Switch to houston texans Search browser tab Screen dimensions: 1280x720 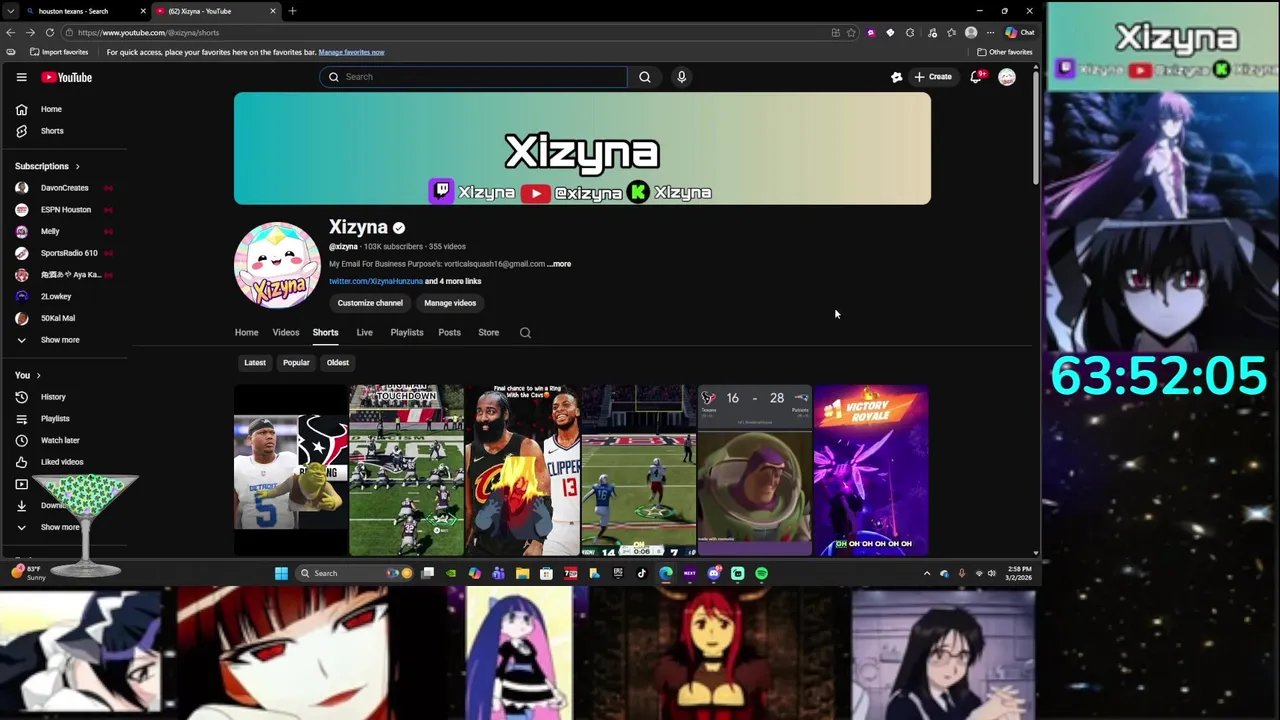84,11
